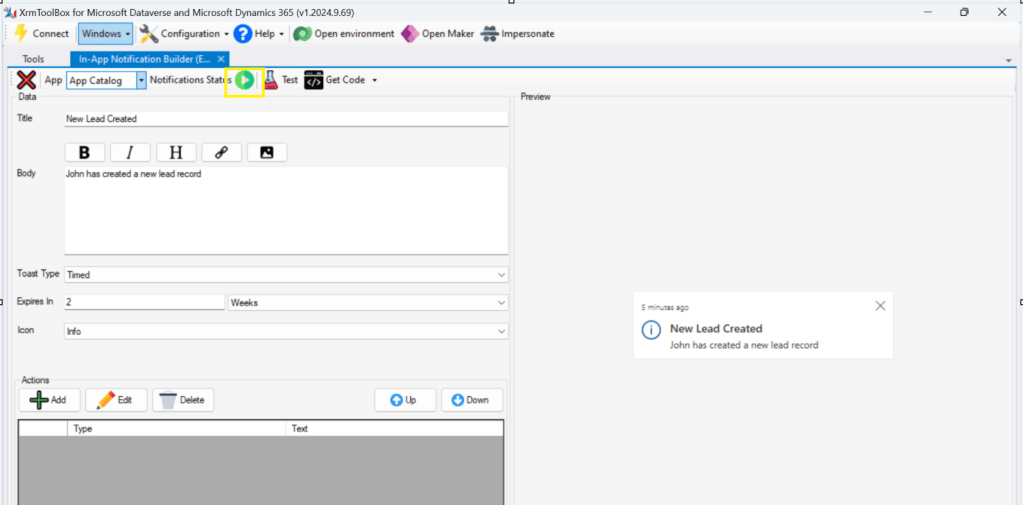This screenshot has height=505, width=1023.
Task: Click the red X close tool icon
Action: (27, 80)
